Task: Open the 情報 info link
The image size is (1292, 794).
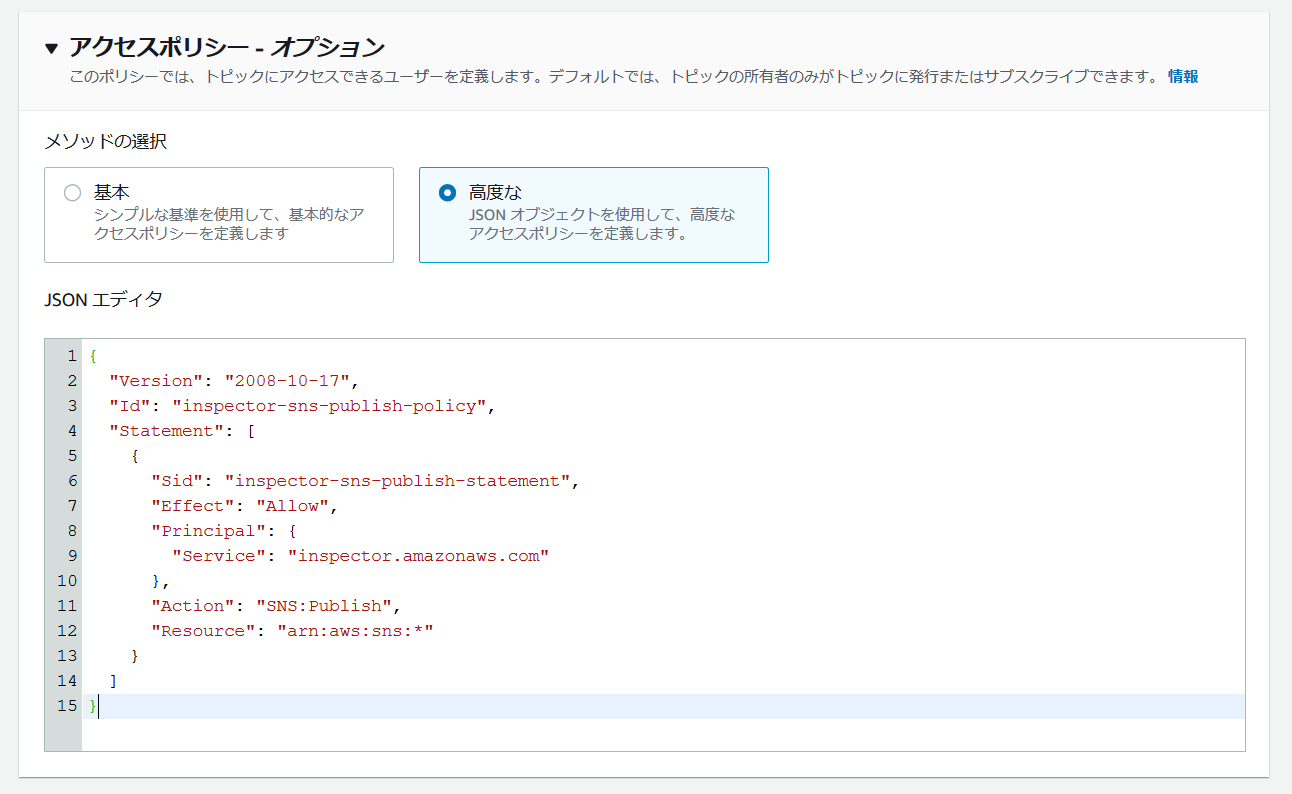Action: (x=1183, y=76)
